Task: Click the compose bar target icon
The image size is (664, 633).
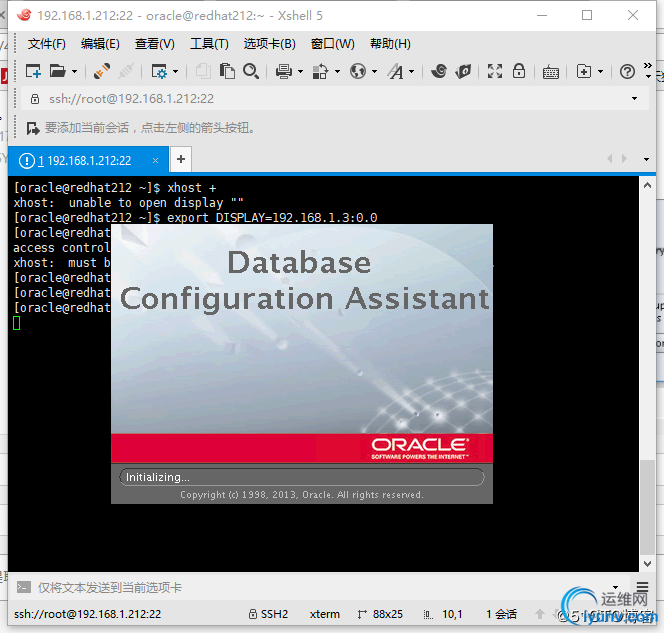Action: (x=24, y=587)
